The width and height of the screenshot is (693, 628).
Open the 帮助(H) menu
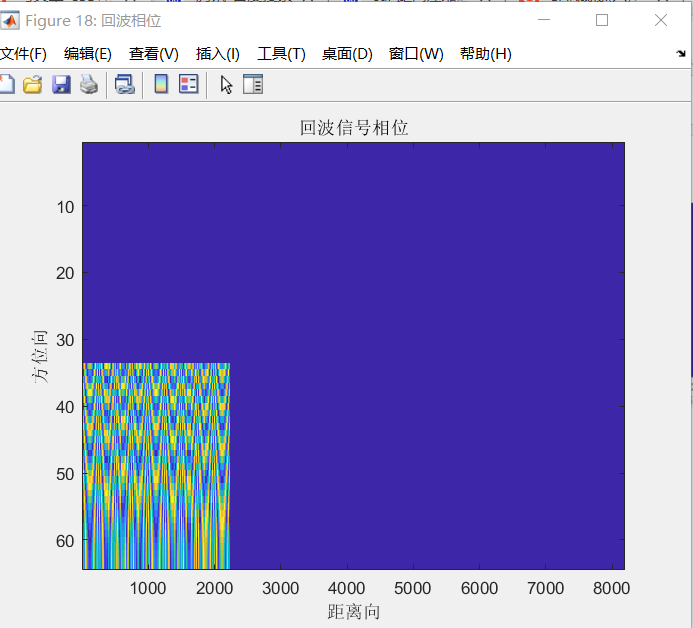[x=486, y=54]
